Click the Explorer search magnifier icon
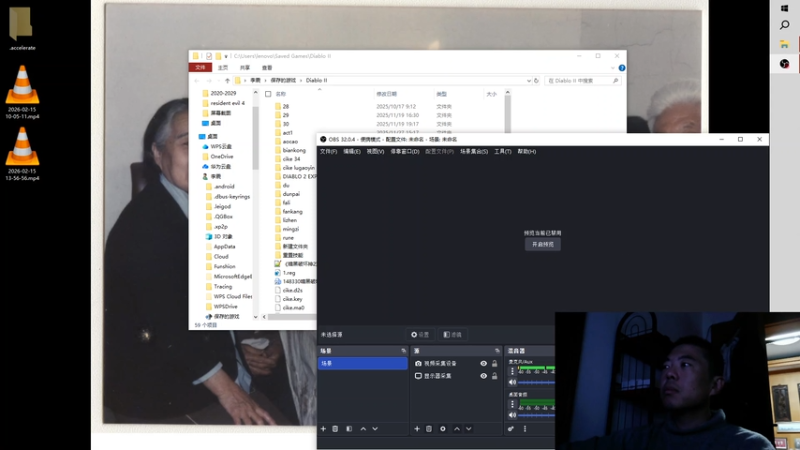 pos(616,81)
